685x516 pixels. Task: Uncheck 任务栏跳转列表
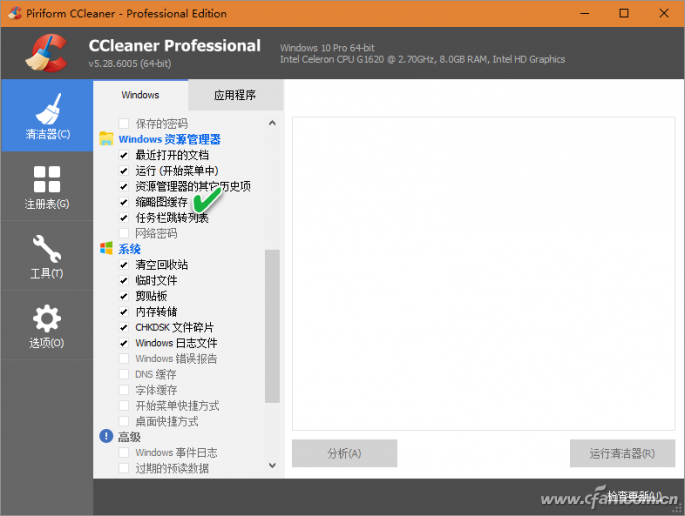(124, 218)
